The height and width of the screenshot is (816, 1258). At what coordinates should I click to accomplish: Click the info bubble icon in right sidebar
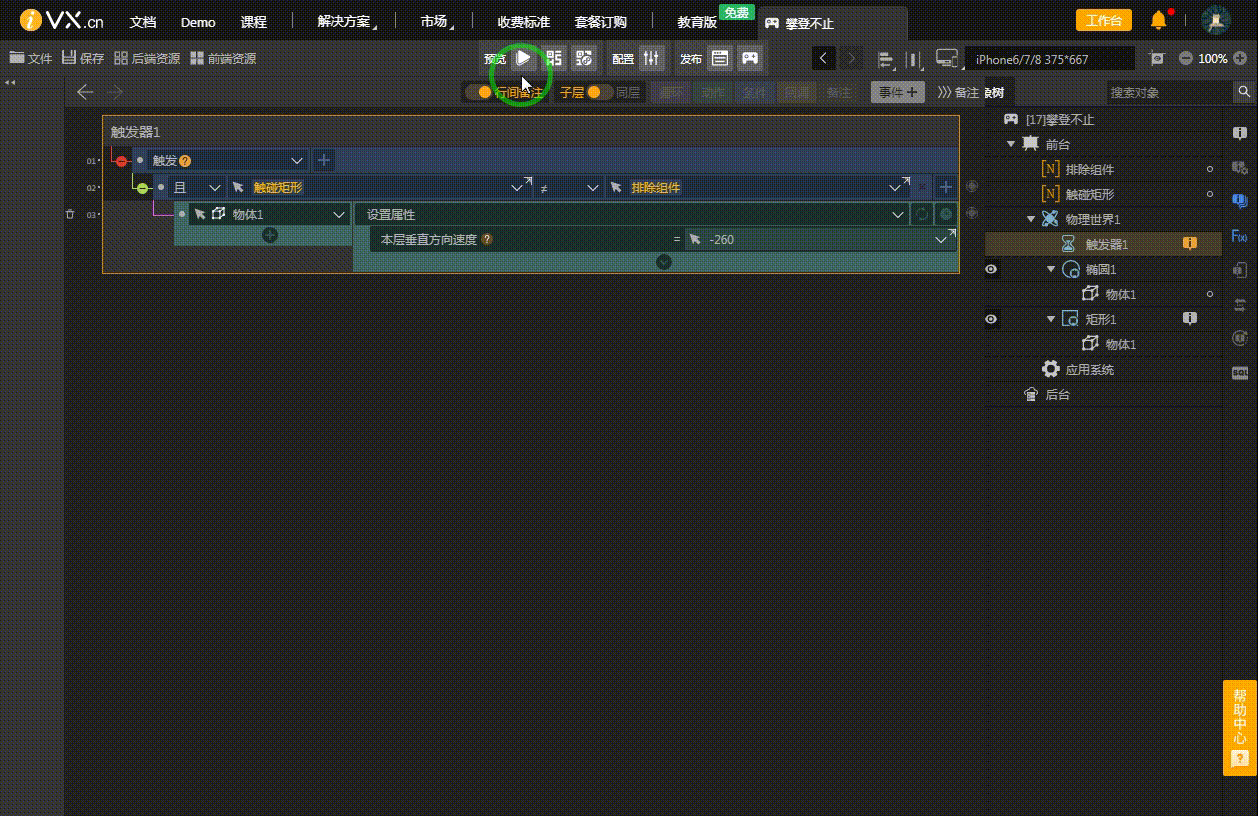tap(1240, 132)
